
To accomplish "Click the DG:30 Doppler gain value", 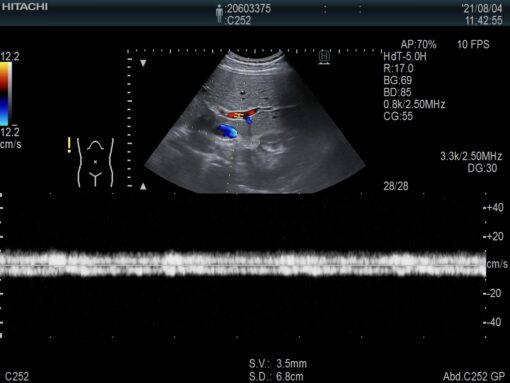I will [482, 168].
